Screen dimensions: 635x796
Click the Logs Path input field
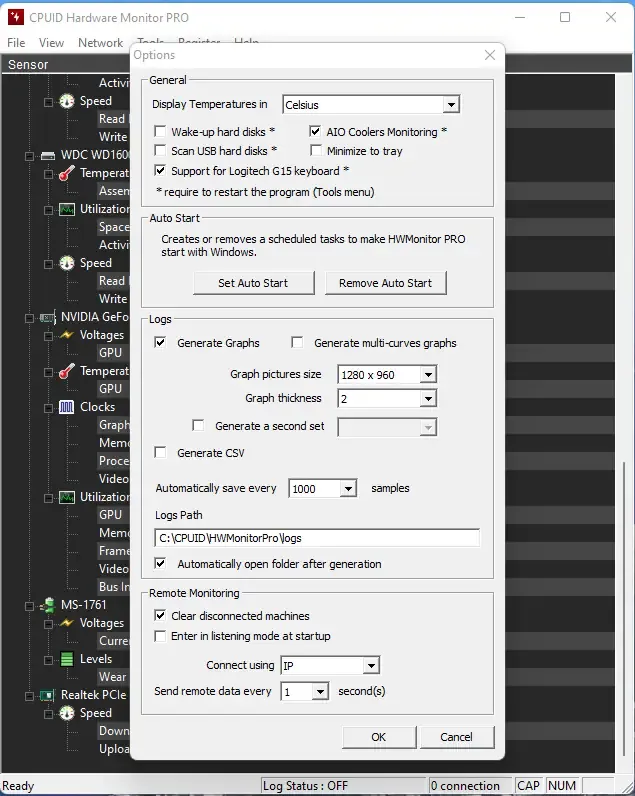coord(317,538)
